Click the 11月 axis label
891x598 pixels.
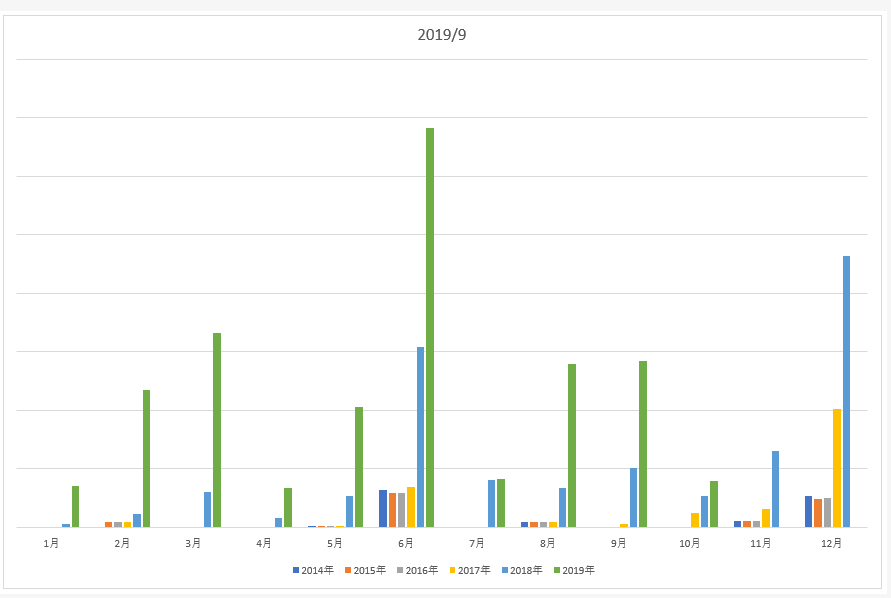[761, 543]
